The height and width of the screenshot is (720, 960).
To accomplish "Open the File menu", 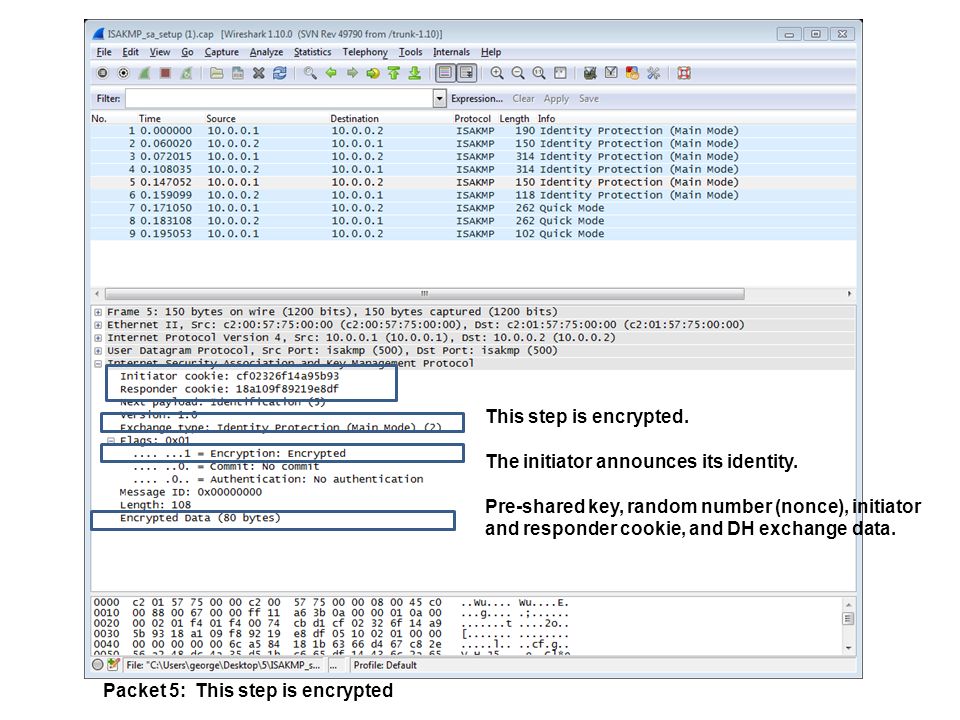I will tap(104, 52).
